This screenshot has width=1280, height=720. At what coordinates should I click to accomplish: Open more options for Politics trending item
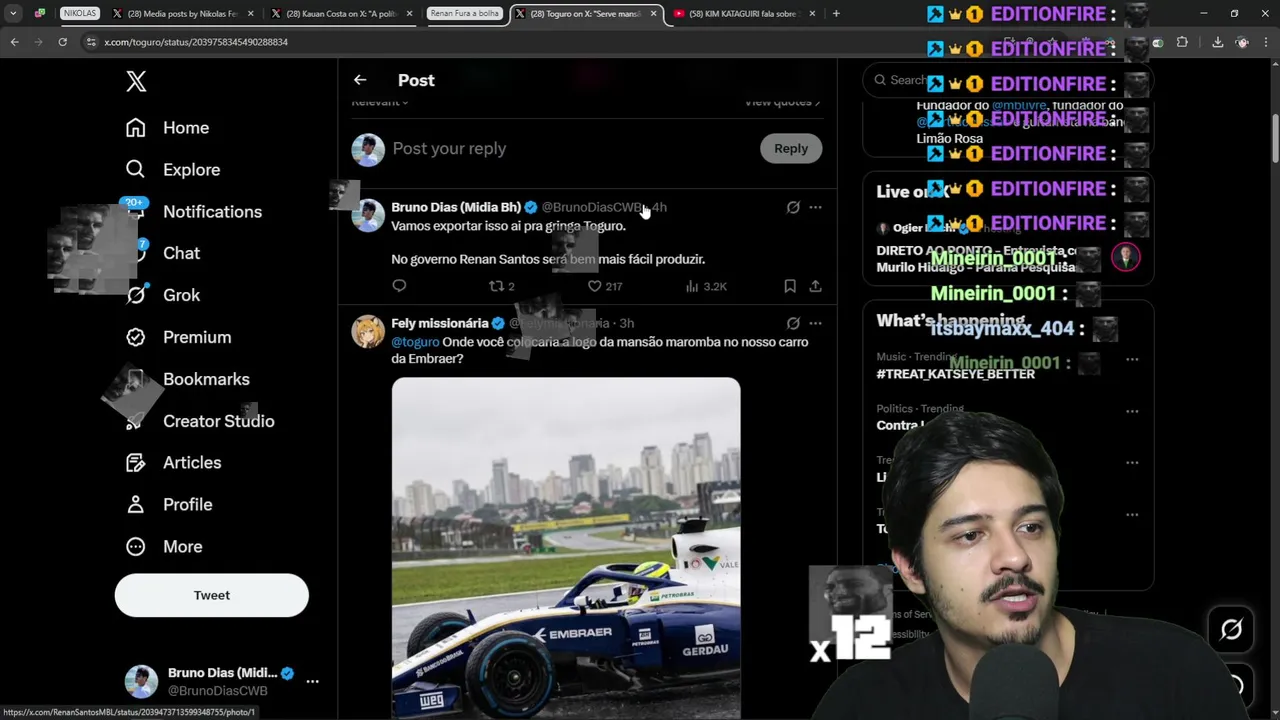click(x=1132, y=411)
